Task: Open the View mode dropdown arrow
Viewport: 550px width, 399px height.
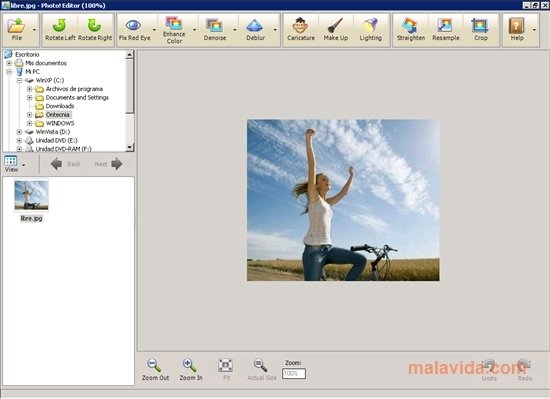Action: coord(24,165)
